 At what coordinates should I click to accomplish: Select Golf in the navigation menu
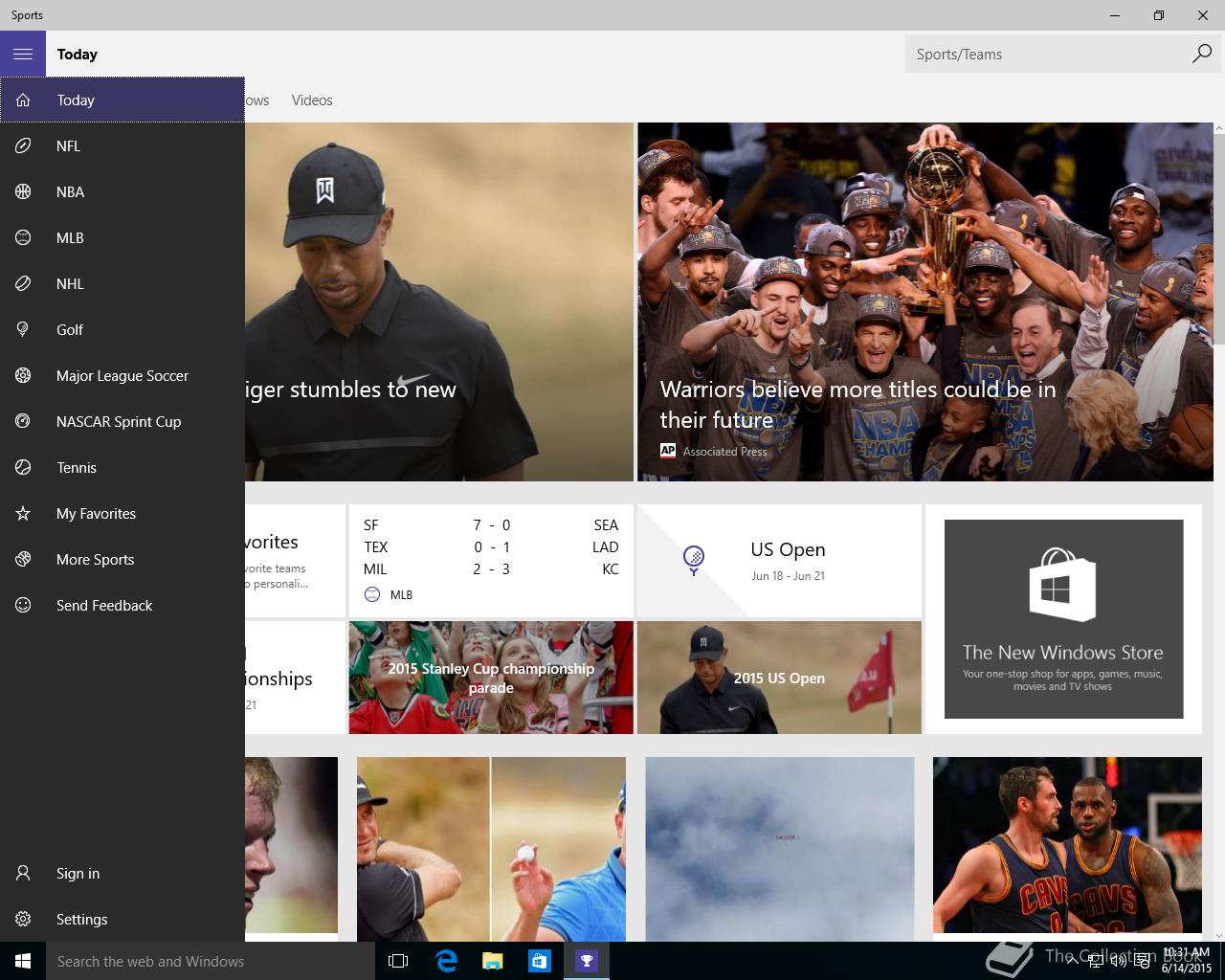(x=122, y=329)
